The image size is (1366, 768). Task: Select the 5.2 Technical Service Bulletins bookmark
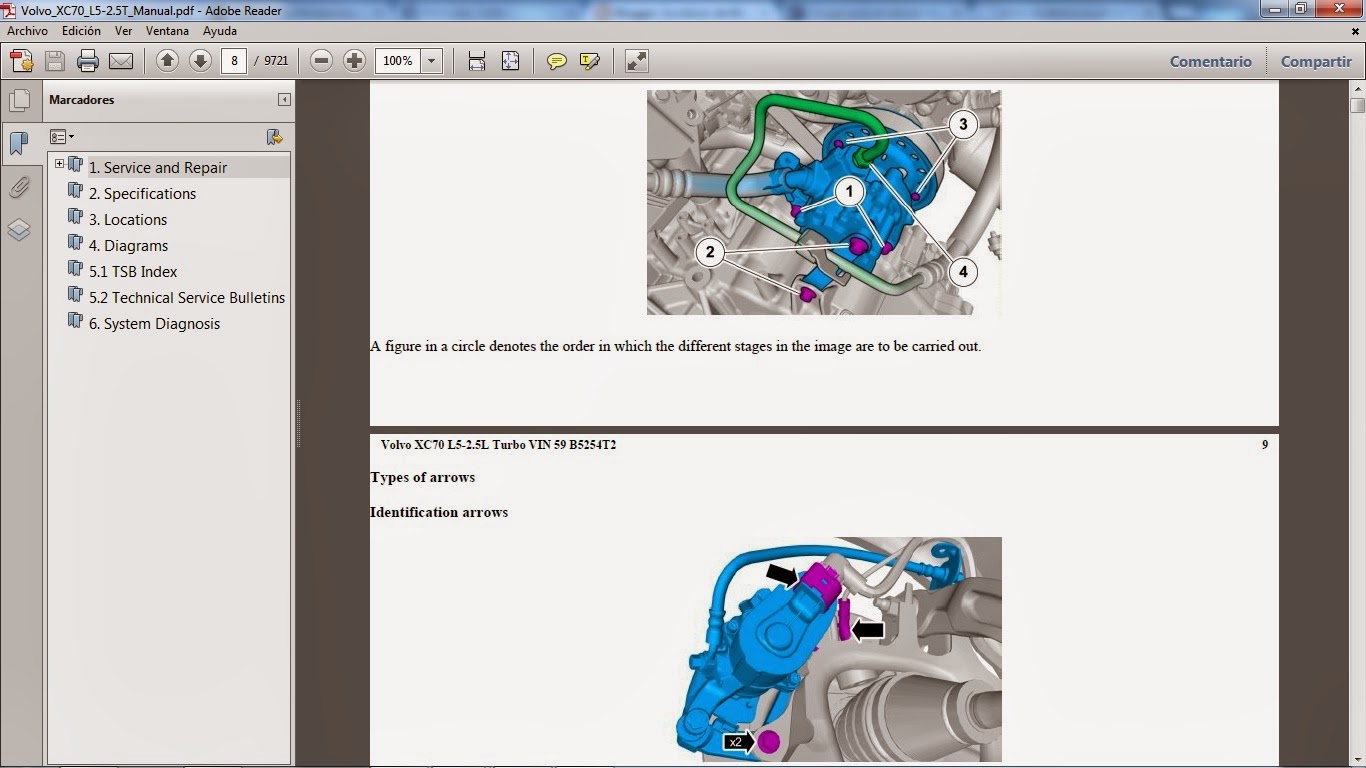(187, 297)
